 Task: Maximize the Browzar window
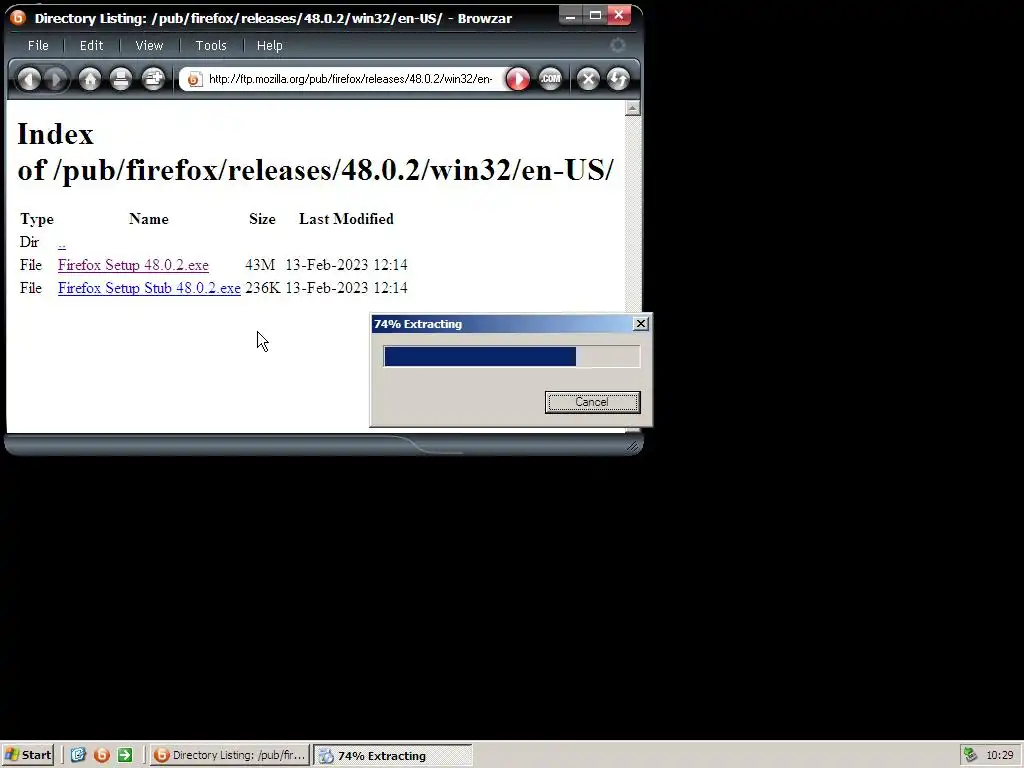pyautogui.click(x=595, y=16)
